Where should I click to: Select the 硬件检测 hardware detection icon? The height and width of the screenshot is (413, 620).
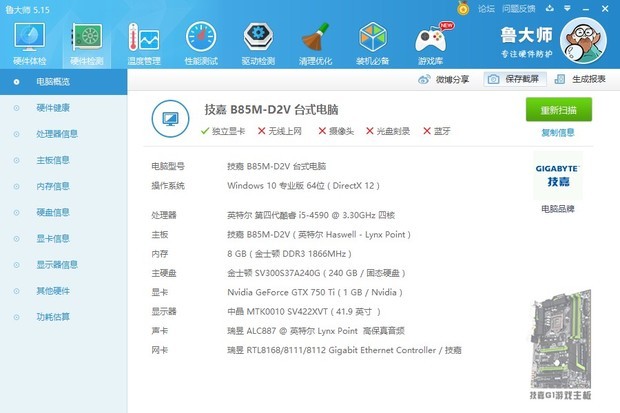click(x=87, y=44)
